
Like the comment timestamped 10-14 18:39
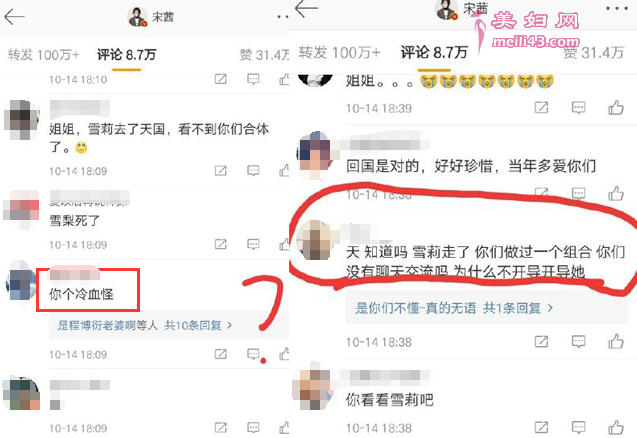(x=616, y=108)
